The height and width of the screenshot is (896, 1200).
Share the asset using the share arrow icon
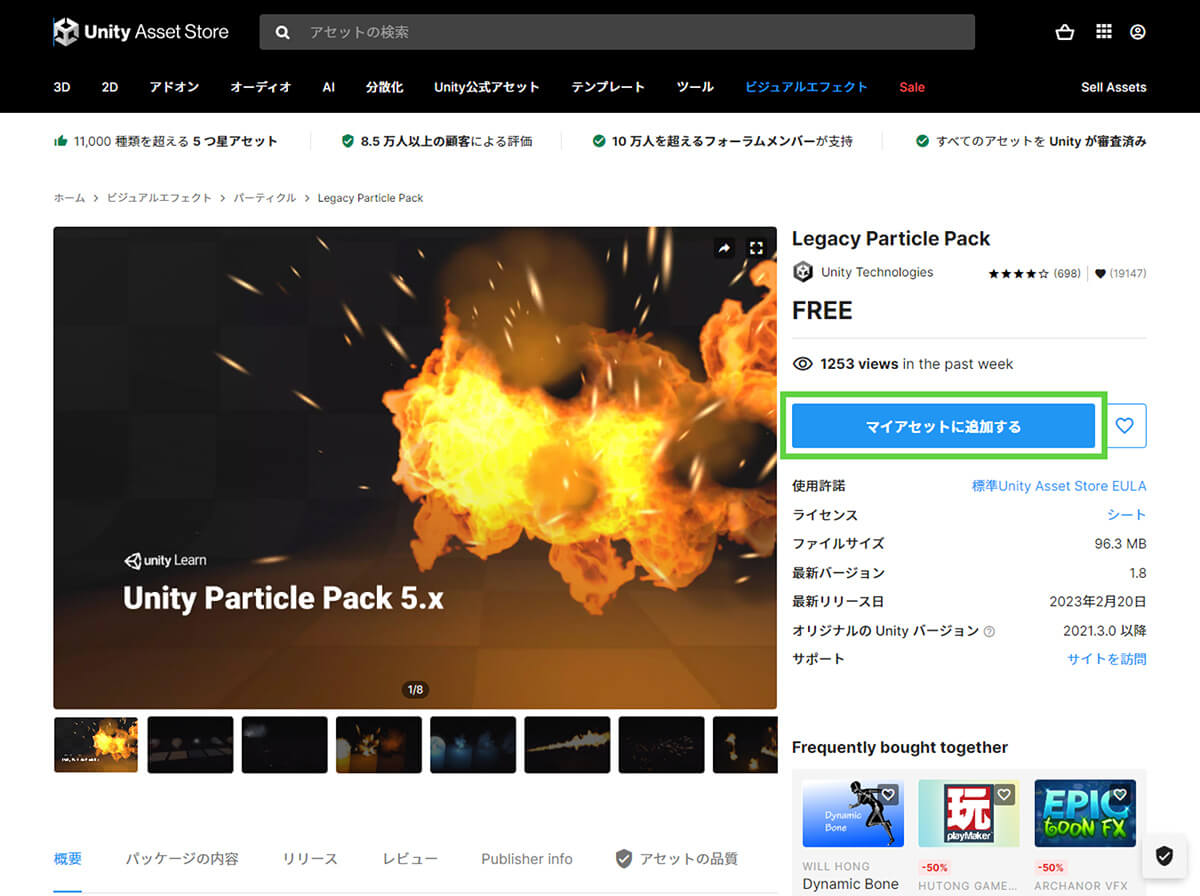coord(724,248)
